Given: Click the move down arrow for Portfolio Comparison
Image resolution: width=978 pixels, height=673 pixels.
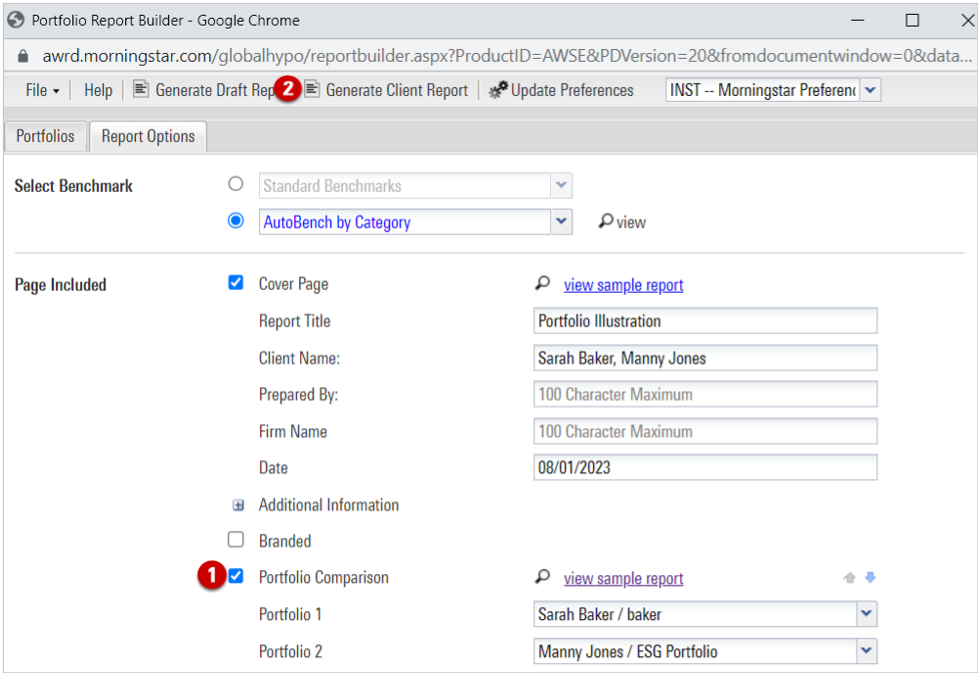Looking at the screenshot, I should 870,578.
